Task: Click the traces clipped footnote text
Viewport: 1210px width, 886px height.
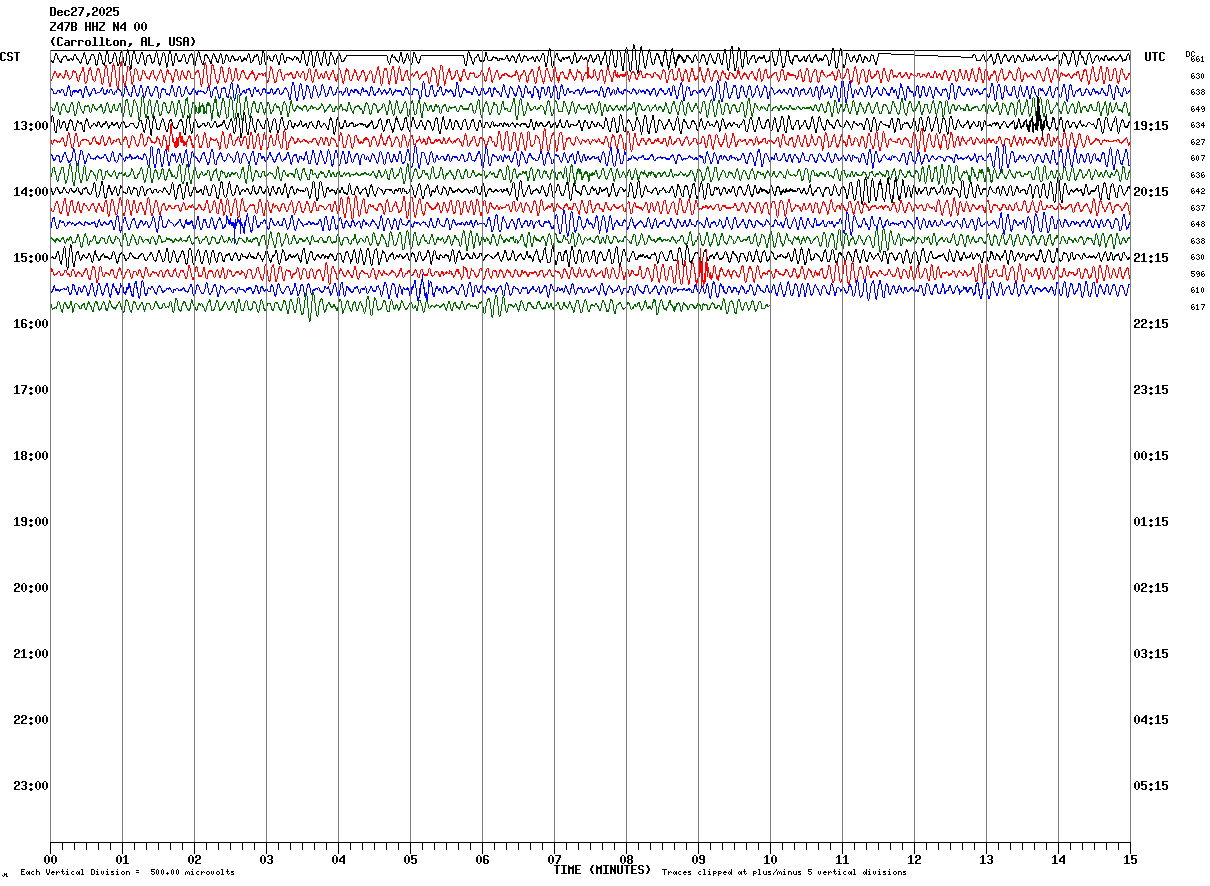Action: coord(784,873)
